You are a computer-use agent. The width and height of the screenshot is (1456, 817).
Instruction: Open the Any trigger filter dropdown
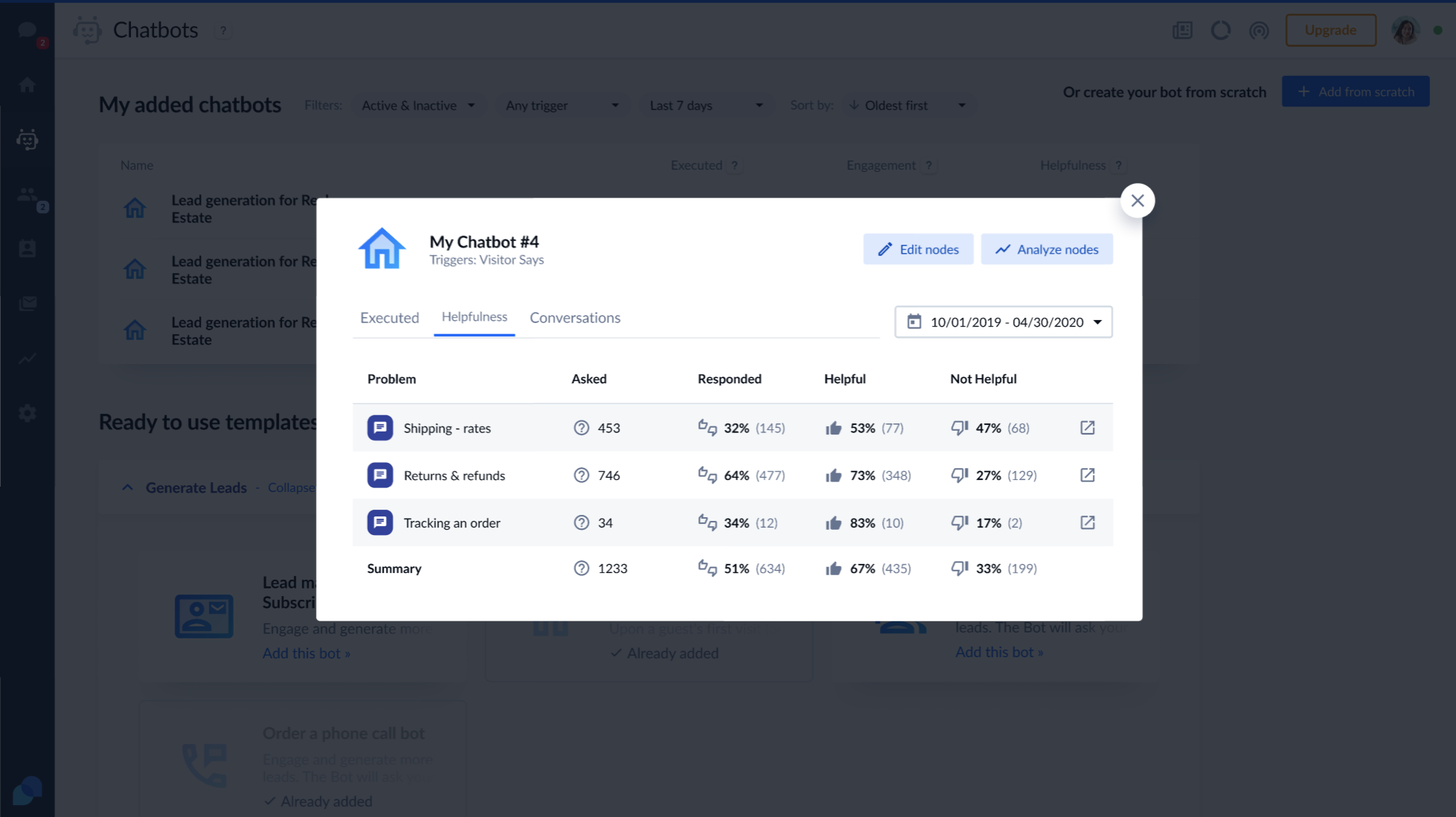562,106
